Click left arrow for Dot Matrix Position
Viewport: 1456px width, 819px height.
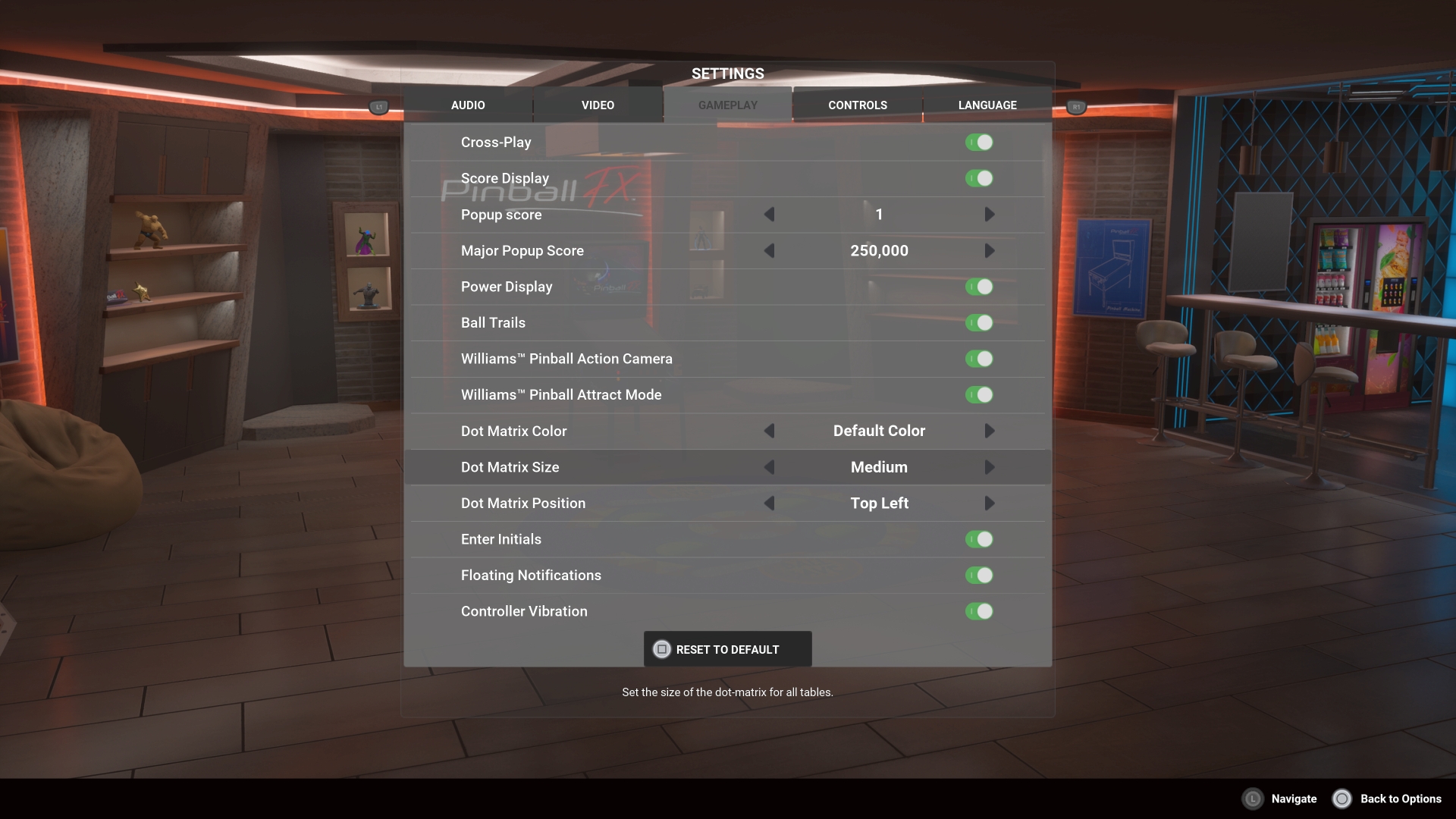tap(770, 503)
